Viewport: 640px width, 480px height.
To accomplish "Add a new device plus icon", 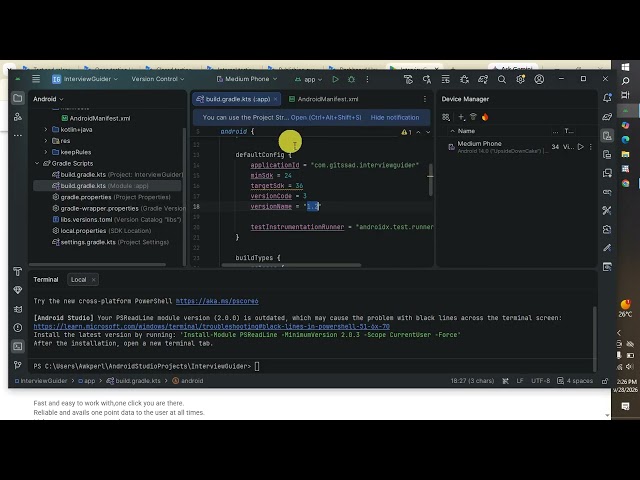I will pyautogui.click(x=461, y=117).
